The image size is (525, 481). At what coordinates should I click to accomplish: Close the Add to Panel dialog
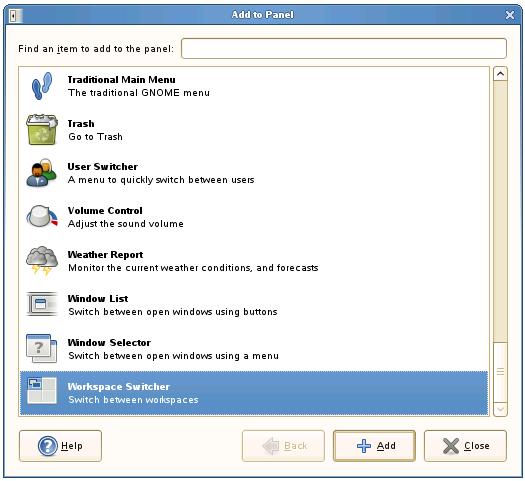point(510,15)
